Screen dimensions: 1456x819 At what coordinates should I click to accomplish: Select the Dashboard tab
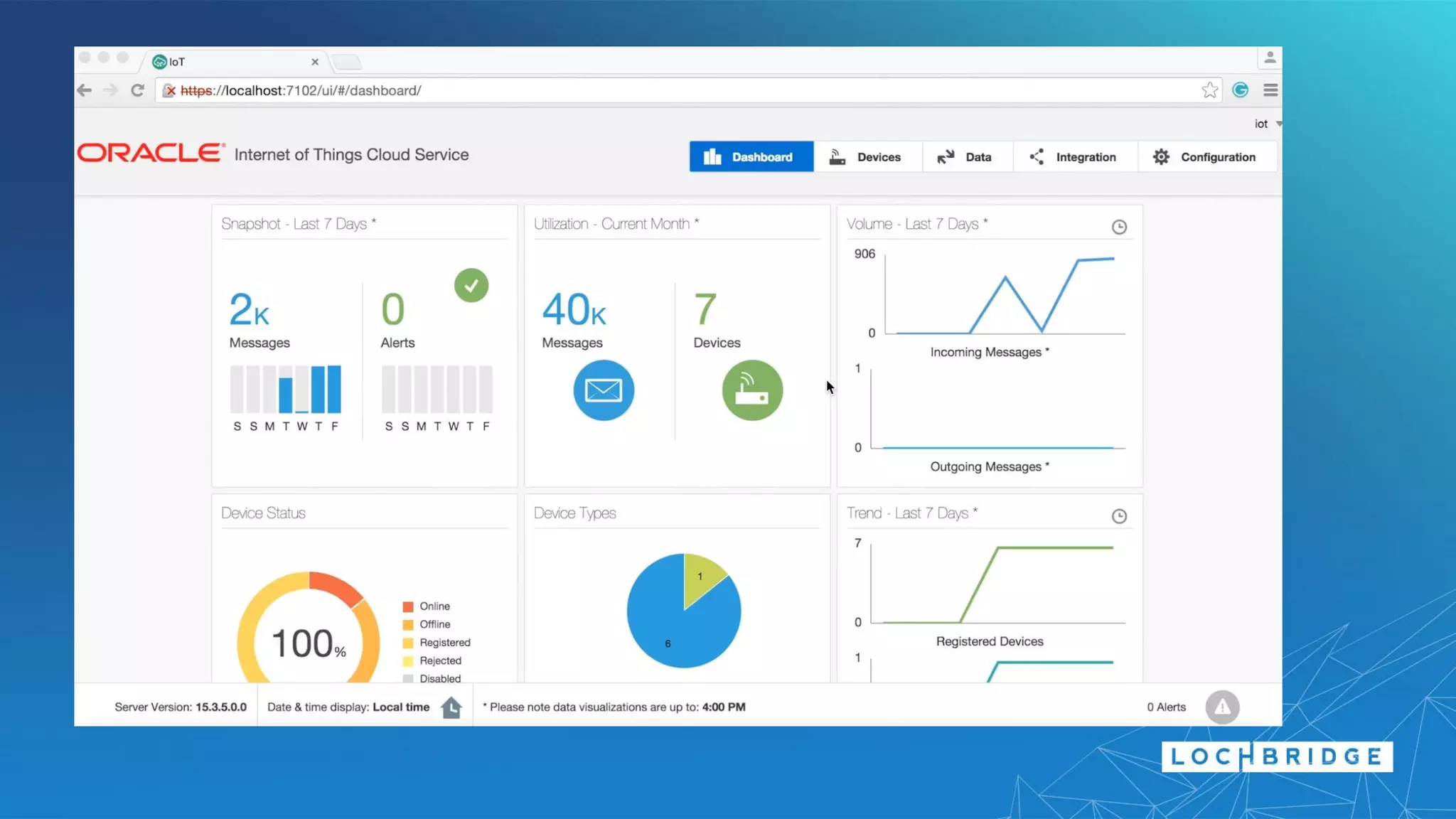pos(751,157)
